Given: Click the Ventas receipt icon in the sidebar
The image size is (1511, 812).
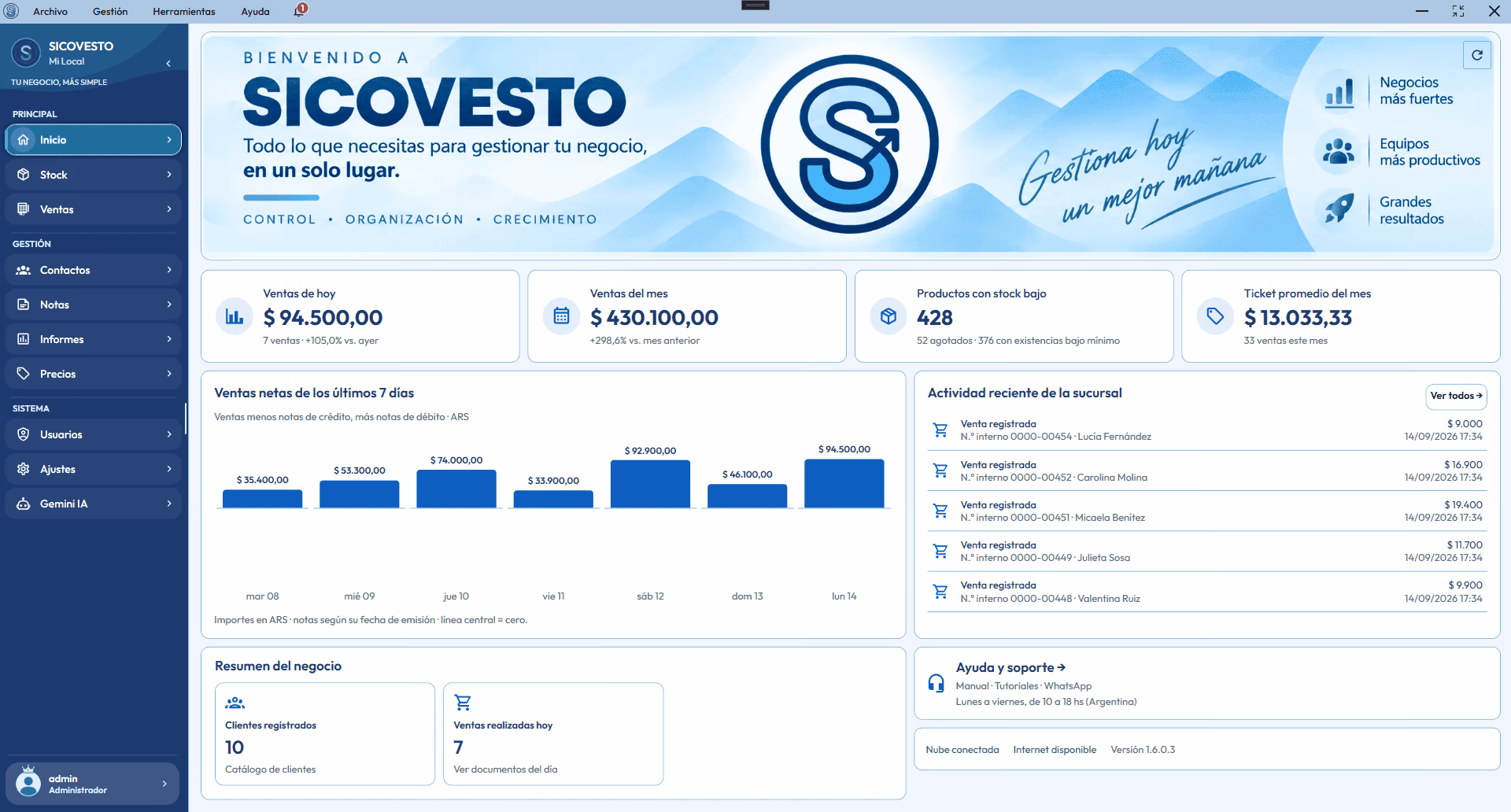Looking at the screenshot, I should pyautogui.click(x=24, y=209).
